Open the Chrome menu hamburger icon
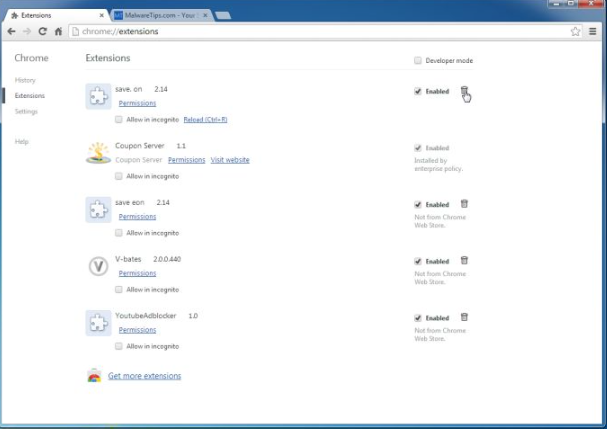The width and height of the screenshot is (608, 429). click(593, 32)
